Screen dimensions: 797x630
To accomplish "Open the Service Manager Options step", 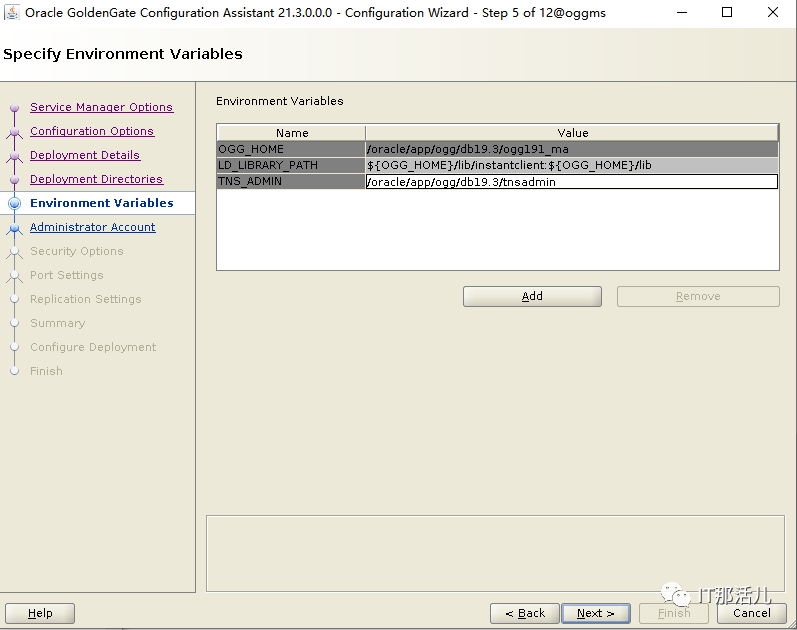I will pos(102,107).
